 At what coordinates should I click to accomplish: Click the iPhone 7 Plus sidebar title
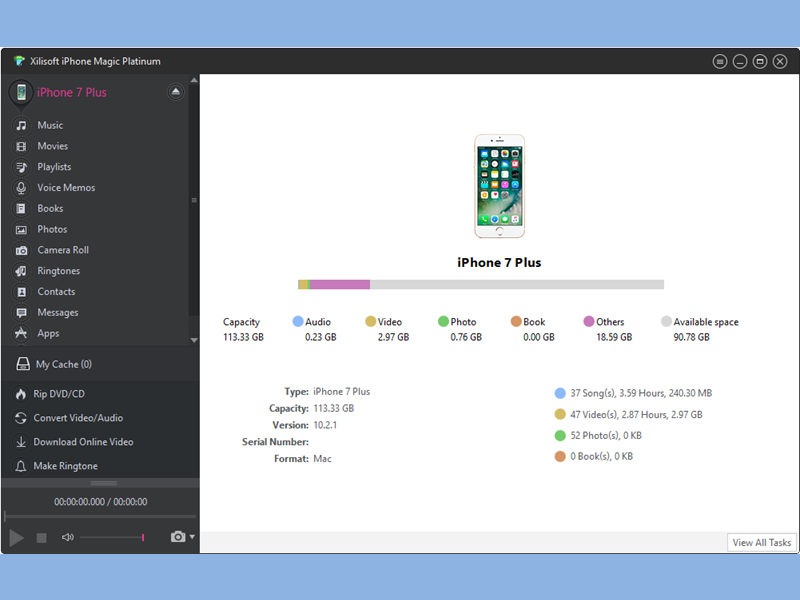tap(71, 93)
